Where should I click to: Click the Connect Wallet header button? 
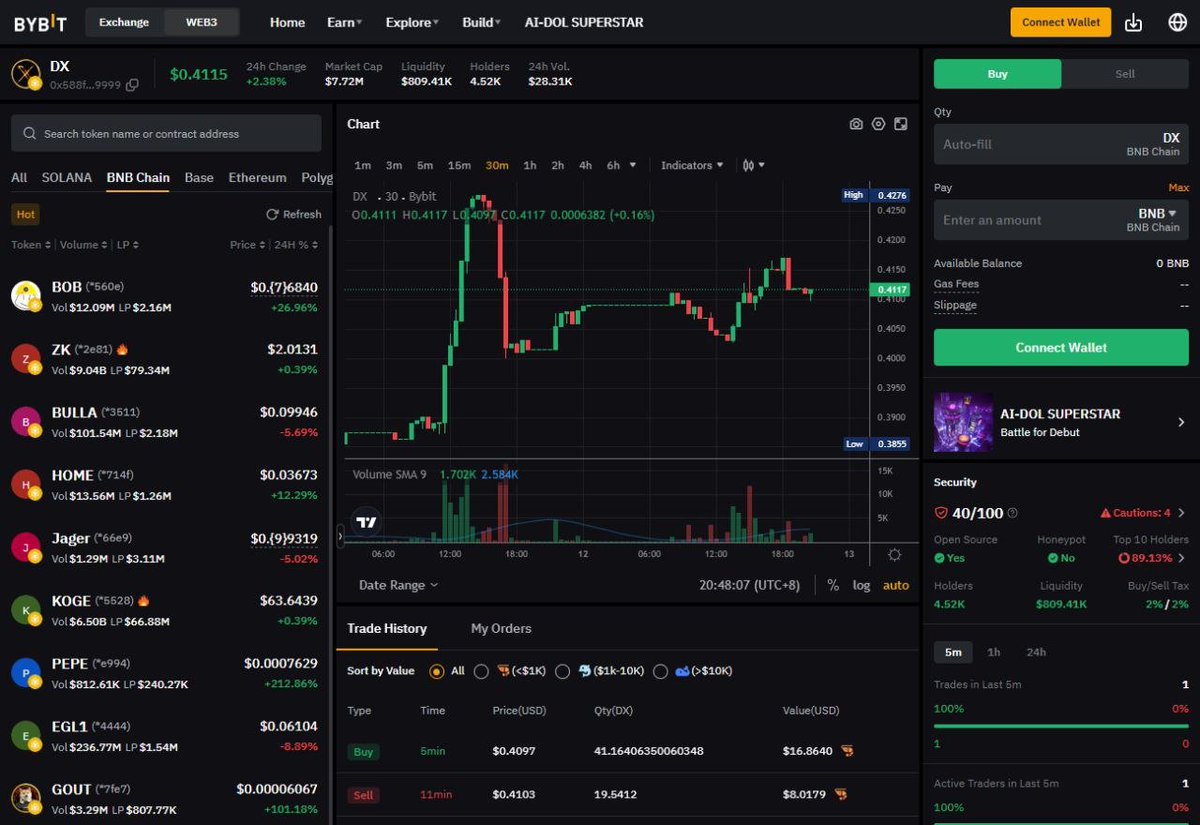point(1060,22)
